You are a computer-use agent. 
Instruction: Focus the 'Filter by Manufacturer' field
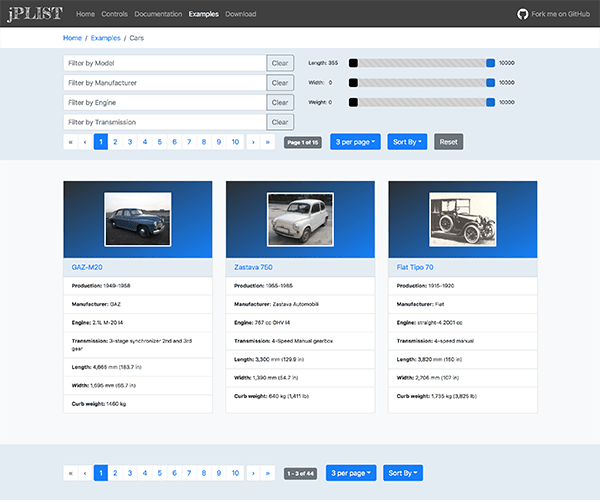coord(165,83)
